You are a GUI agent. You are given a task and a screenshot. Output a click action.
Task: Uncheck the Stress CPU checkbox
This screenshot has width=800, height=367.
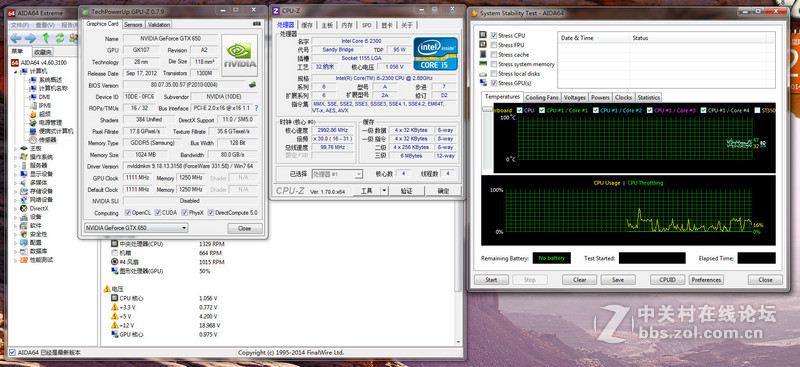pos(493,35)
